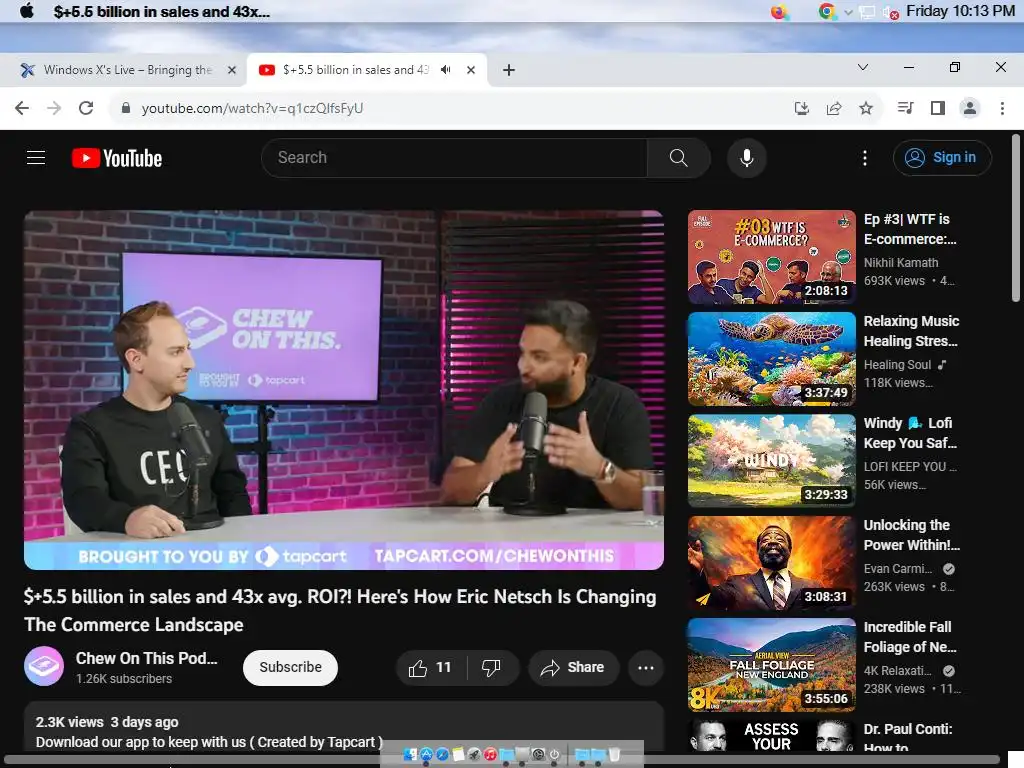Switch to Windows X's Live tab
This screenshot has height=768, width=1024.
[127, 70]
